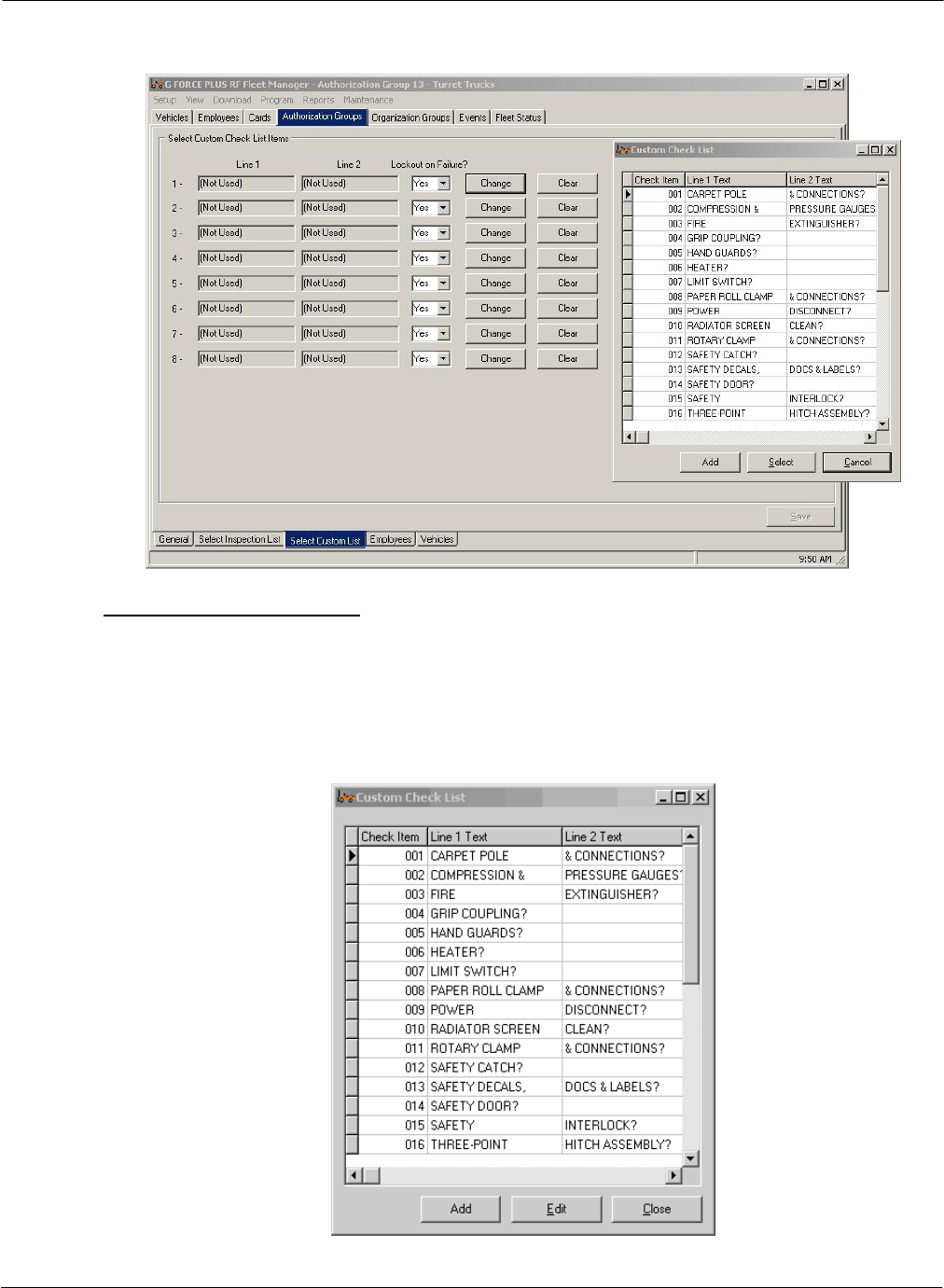Screen dimensions: 944x1288
Task: Switch to the Fleet Status tab
Action: pyautogui.click(x=518, y=118)
